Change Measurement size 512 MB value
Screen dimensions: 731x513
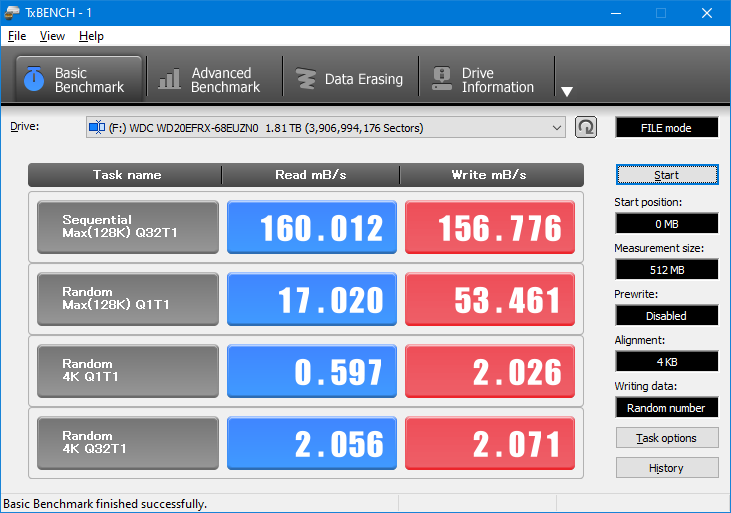coord(667,270)
